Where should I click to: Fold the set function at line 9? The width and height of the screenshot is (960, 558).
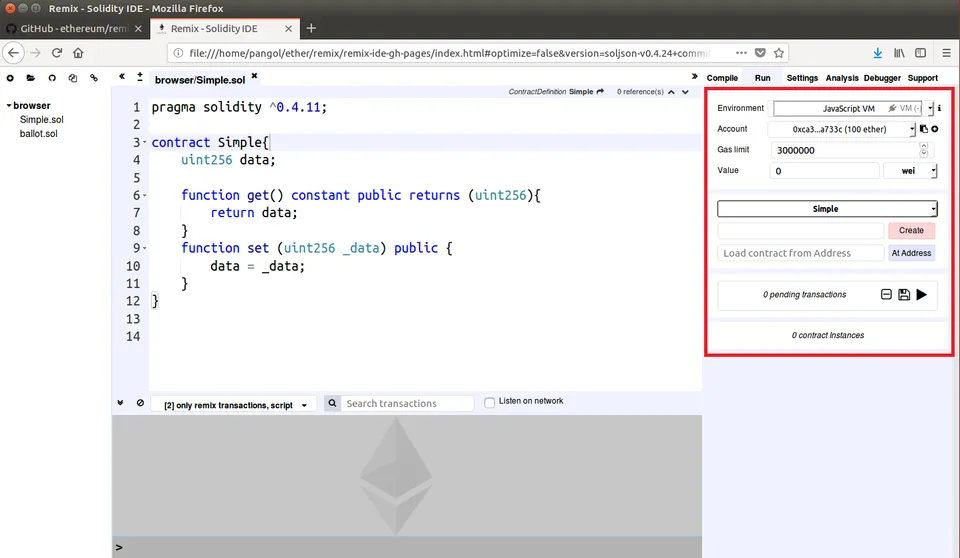pos(144,248)
